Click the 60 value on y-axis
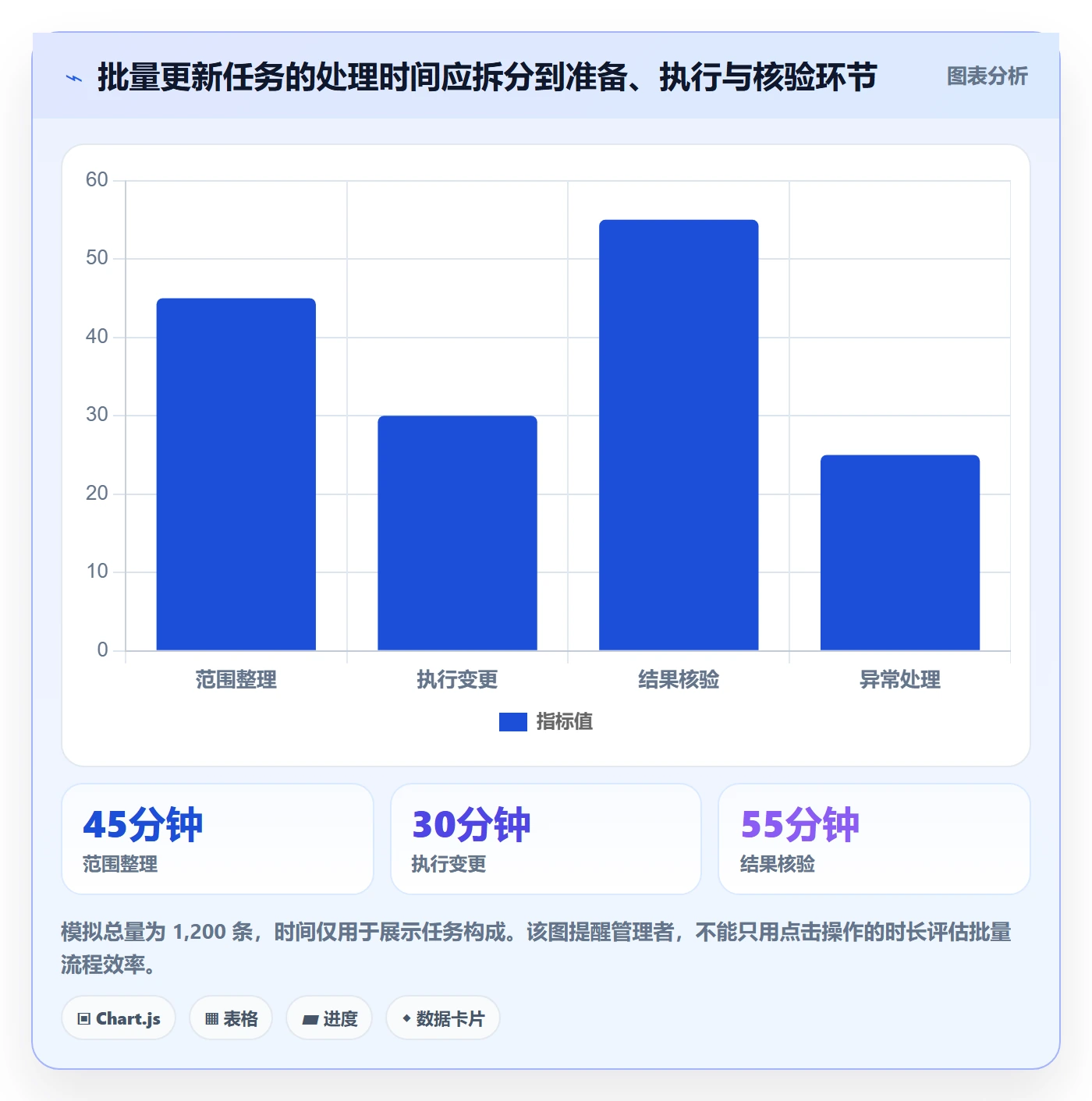Viewport: 1092px width, 1101px height. (97, 180)
